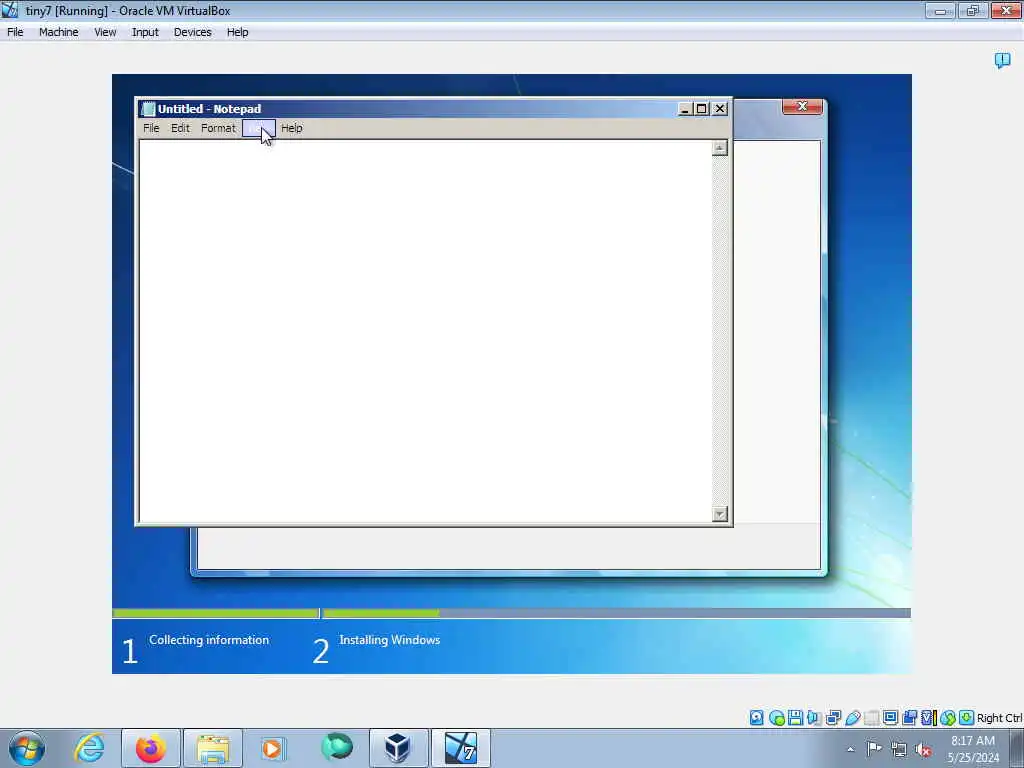Click the hard disk activity indicator in VirtualBox status bar
The image size is (1024, 768).
point(756,718)
